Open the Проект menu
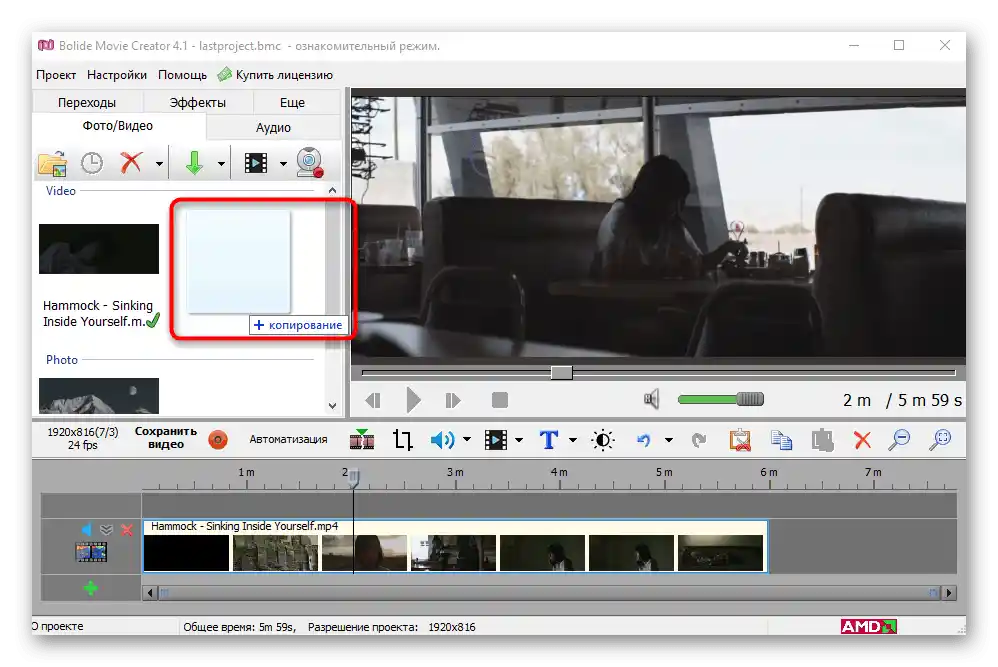This screenshot has height=667, width=998. (56, 75)
